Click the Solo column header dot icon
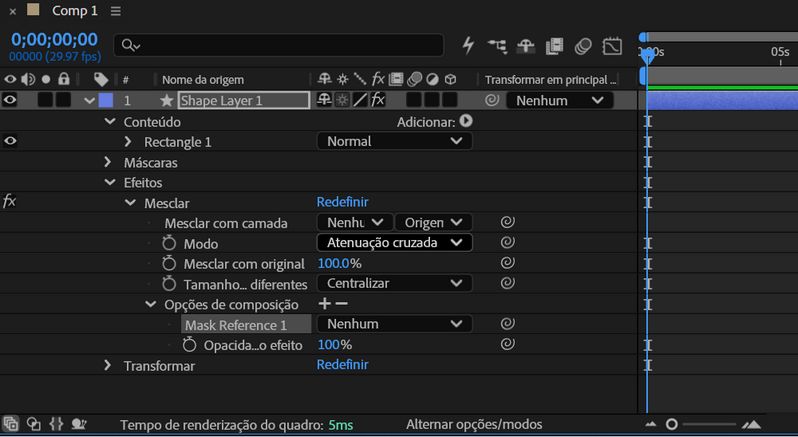Viewport: 798px width, 437px height. 46,79
